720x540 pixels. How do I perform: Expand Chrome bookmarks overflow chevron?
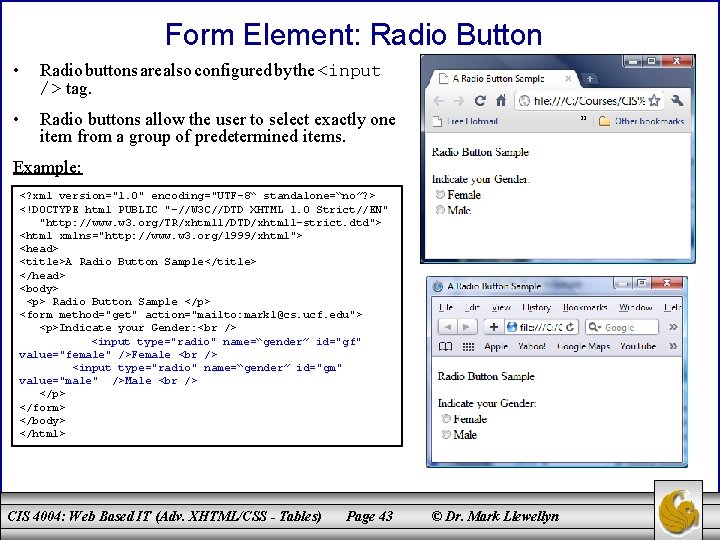(x=583, y=118)
